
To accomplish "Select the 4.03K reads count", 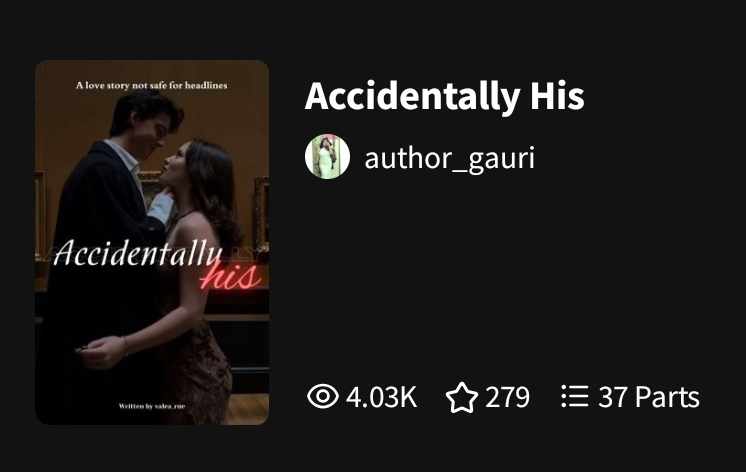I will [x=382, y=397].
